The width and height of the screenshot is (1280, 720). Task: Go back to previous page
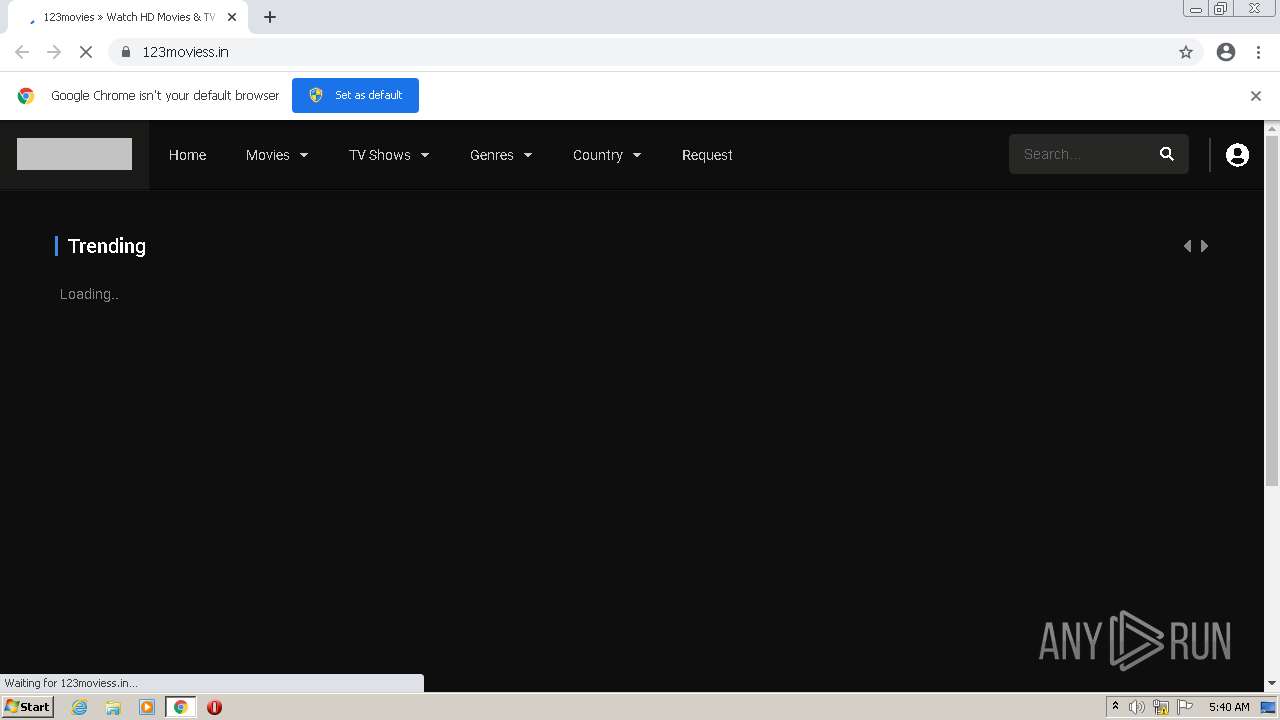coord(22,52)
